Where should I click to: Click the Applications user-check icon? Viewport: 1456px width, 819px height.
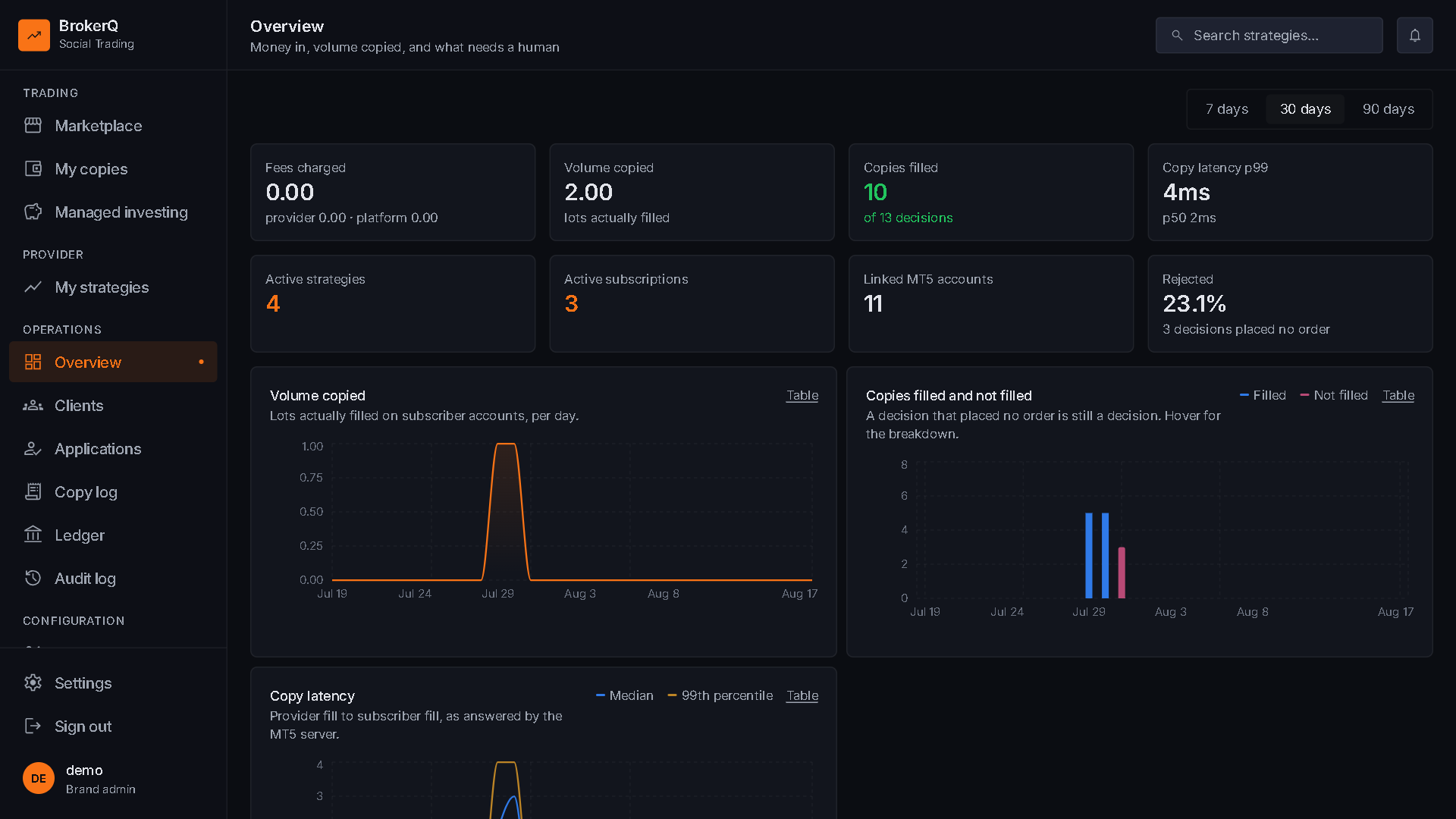(x=33, y=448)
